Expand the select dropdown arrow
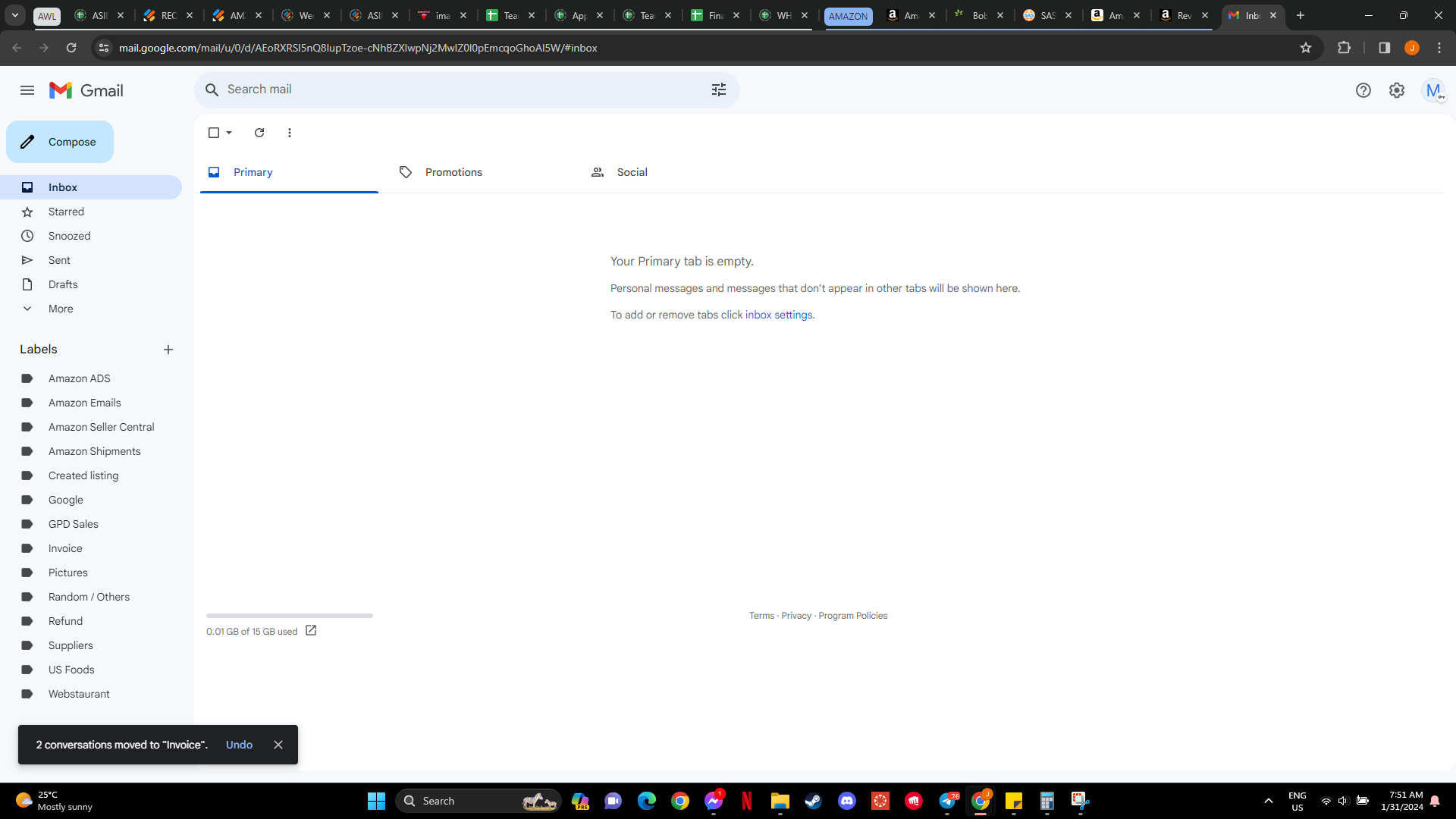 pyautogui.click(x=229, y=133)
